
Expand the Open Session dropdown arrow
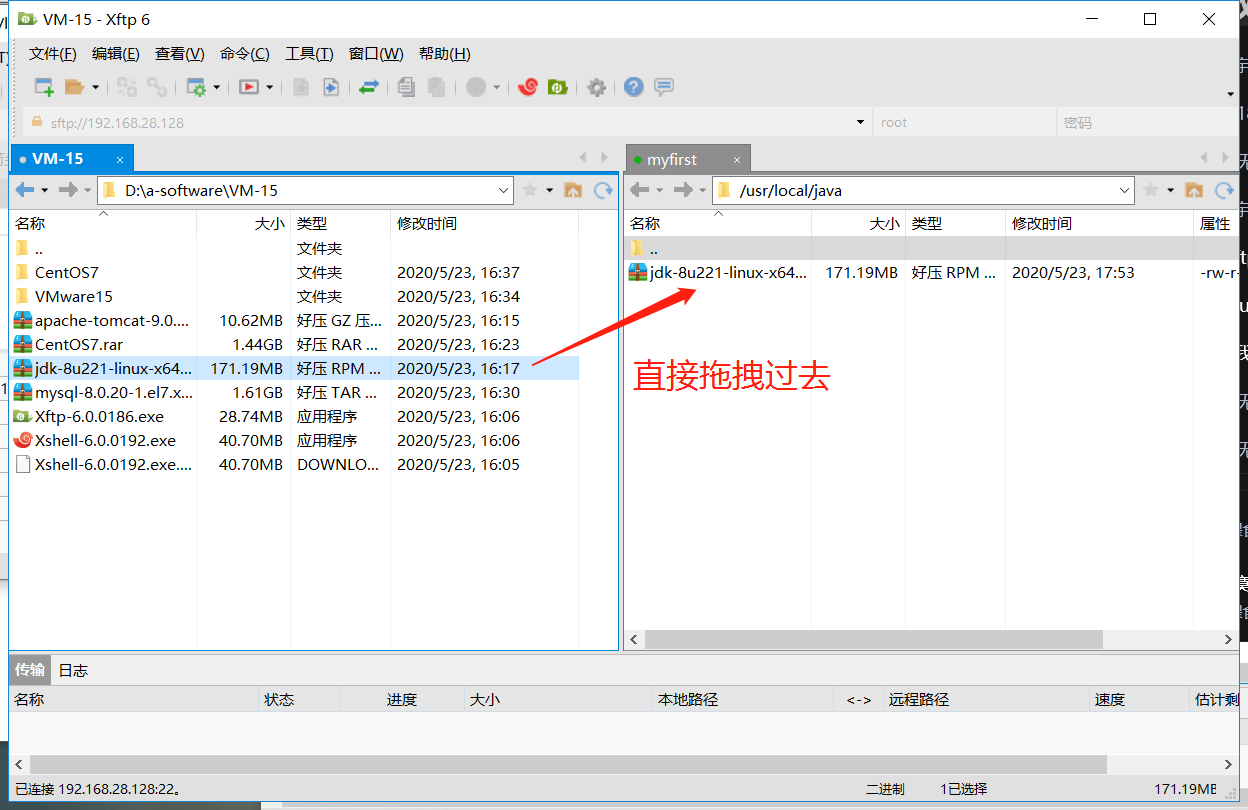[x=96, y=87]
